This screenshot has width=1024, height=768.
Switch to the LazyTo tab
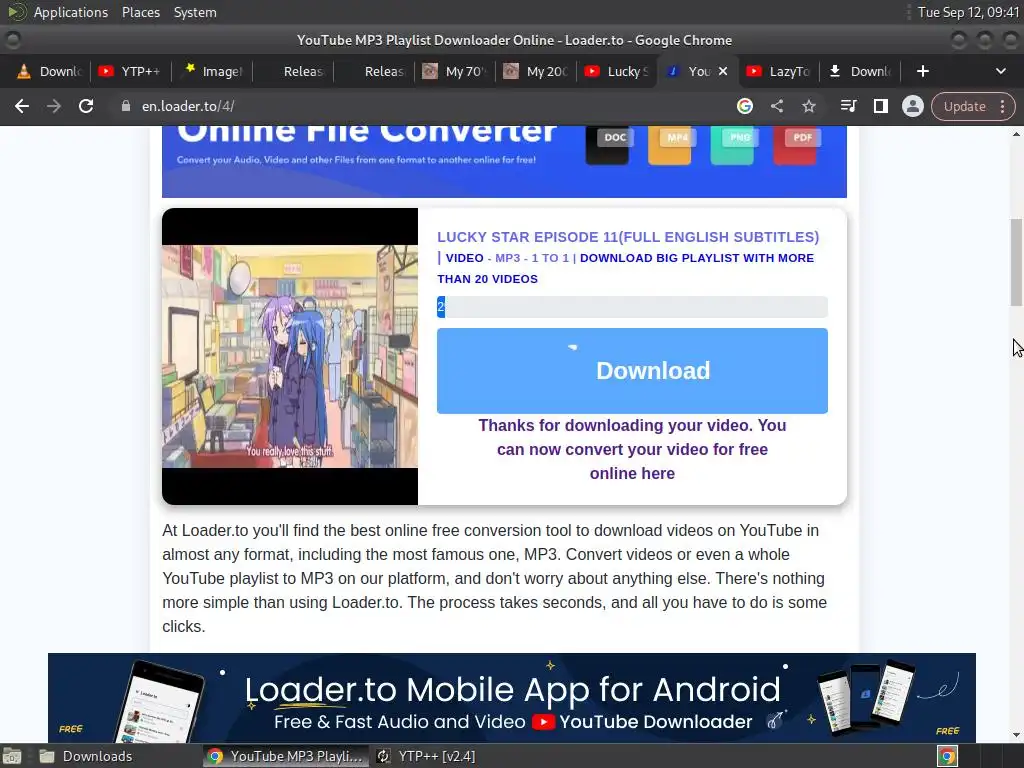[779, 71]
